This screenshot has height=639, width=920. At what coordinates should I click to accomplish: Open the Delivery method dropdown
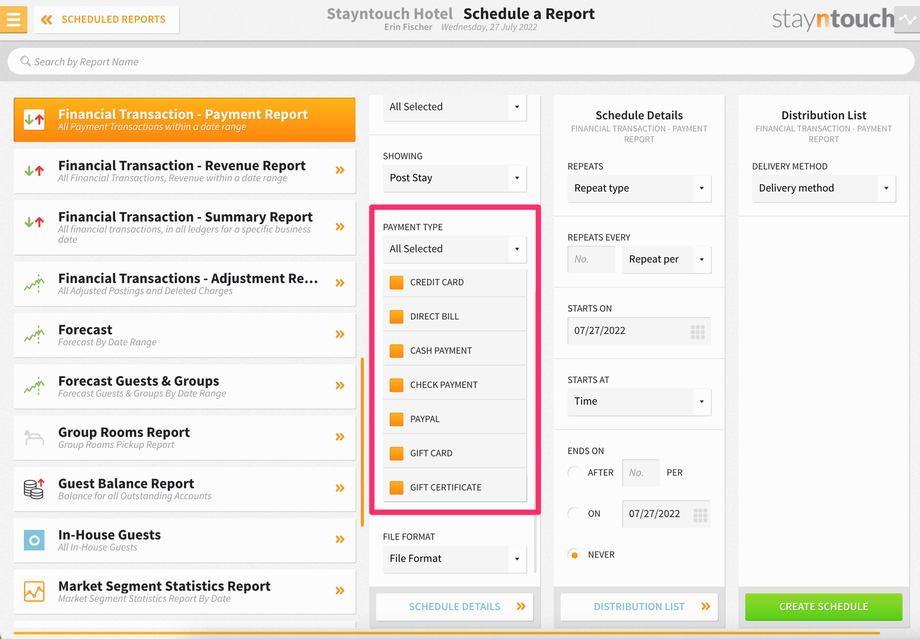[824, 188]
